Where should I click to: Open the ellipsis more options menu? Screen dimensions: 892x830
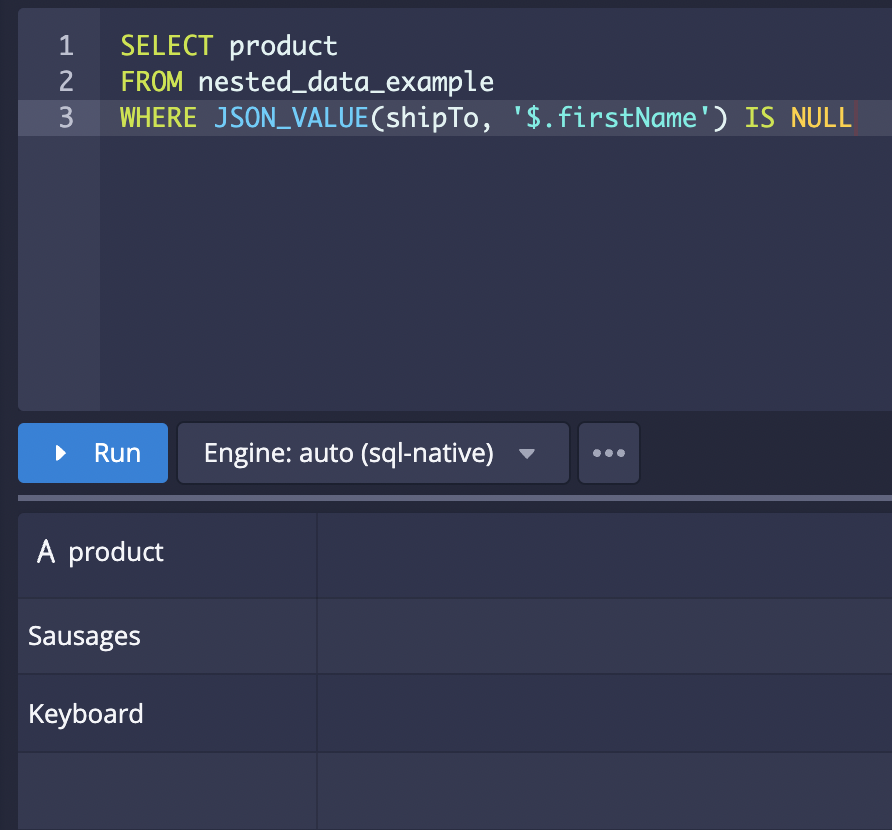coord(608,453)
